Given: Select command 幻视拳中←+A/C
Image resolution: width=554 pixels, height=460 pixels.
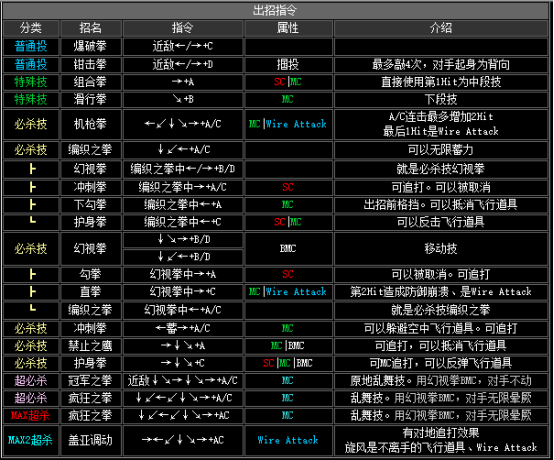Looking at the screenshot, I should pos(183,310).
